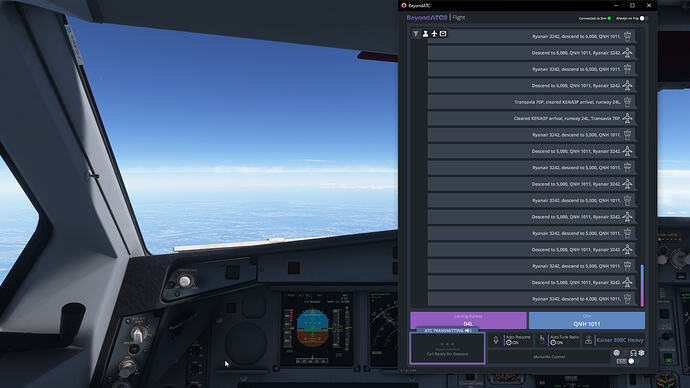Flip the small switch below the gear icon
Image resolution: width=690 pixels, height=388 pixels.
(633, 361)
